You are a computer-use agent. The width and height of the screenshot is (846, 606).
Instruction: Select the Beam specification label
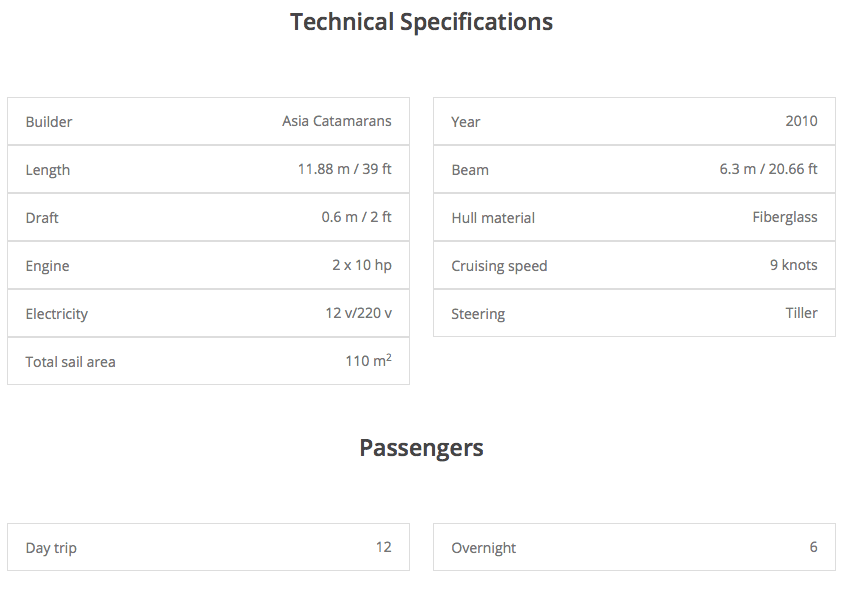(470, 170)
